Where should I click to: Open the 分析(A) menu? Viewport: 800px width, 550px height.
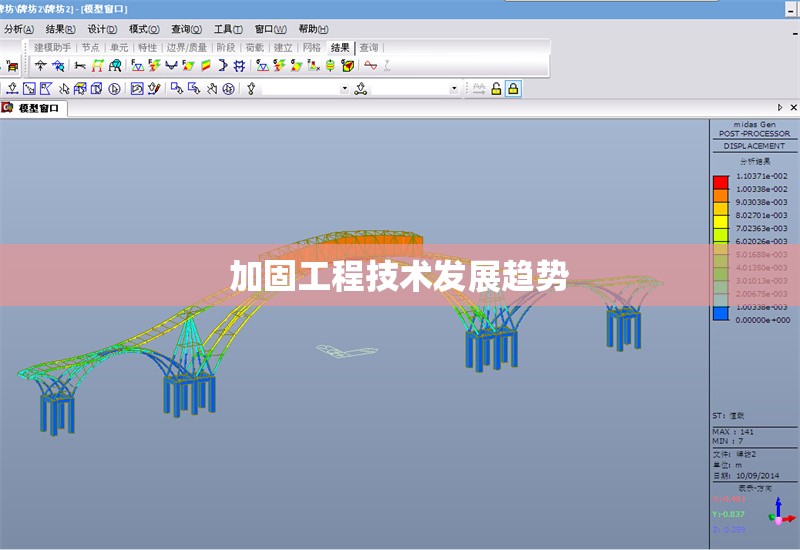(x=19, y=29)
